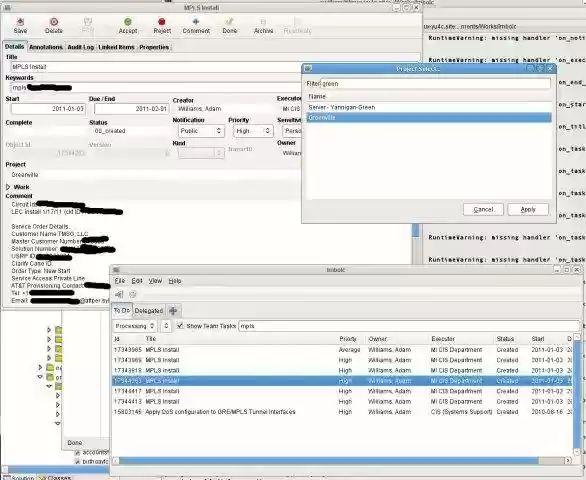Click the task search field containing 'mpls'

408,326
